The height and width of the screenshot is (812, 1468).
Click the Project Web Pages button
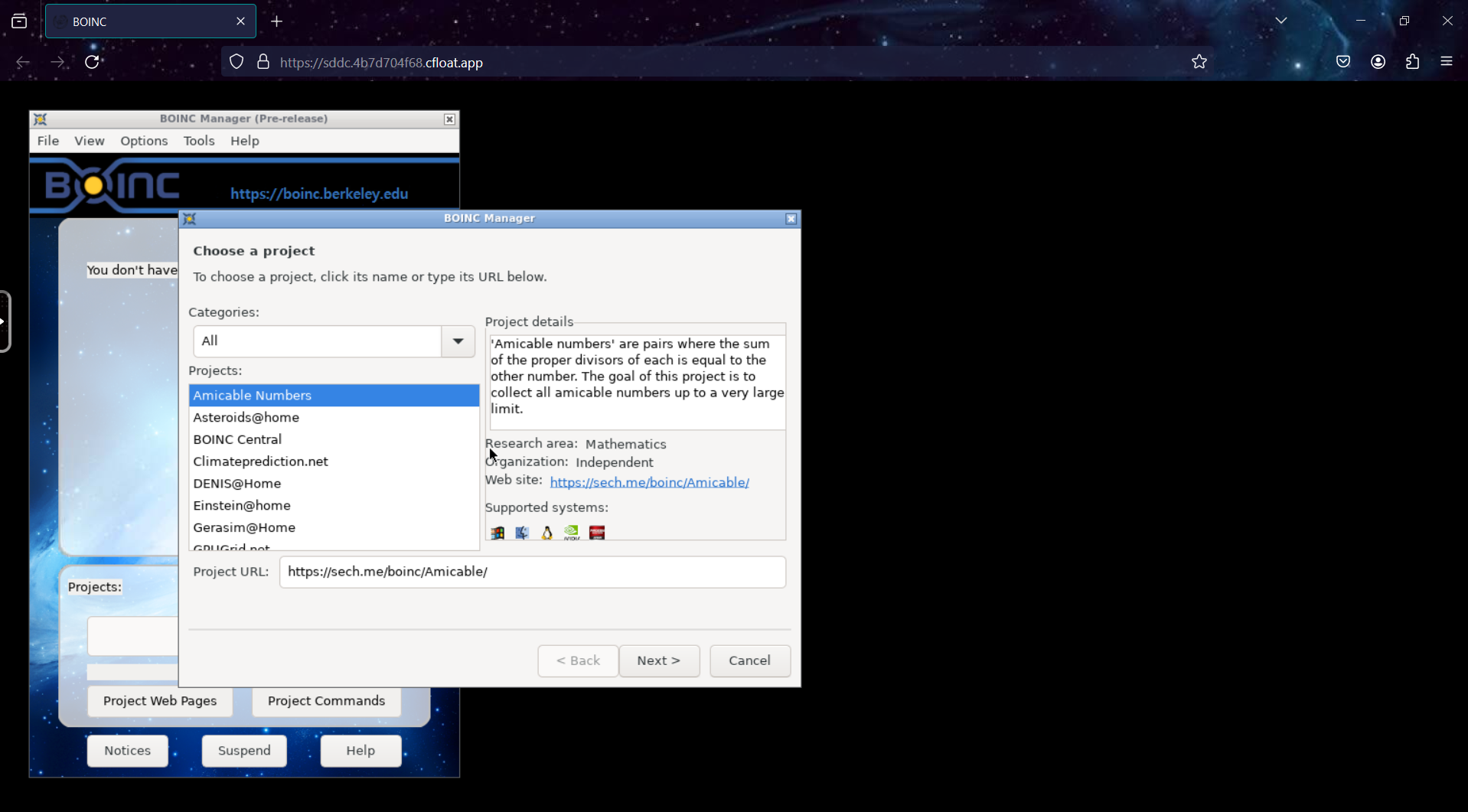pos(160,701)
